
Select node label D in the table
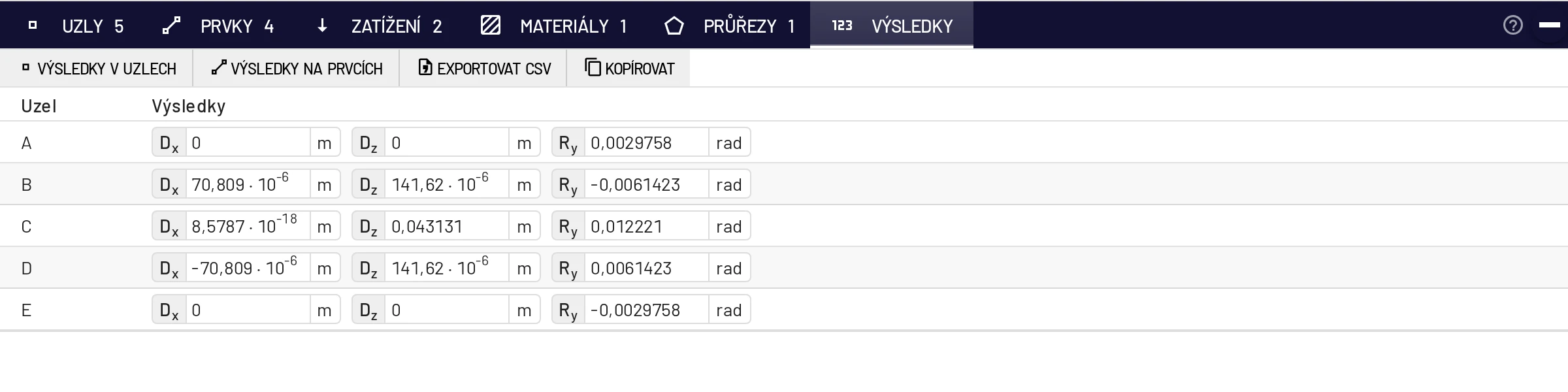tap(26, 269)
